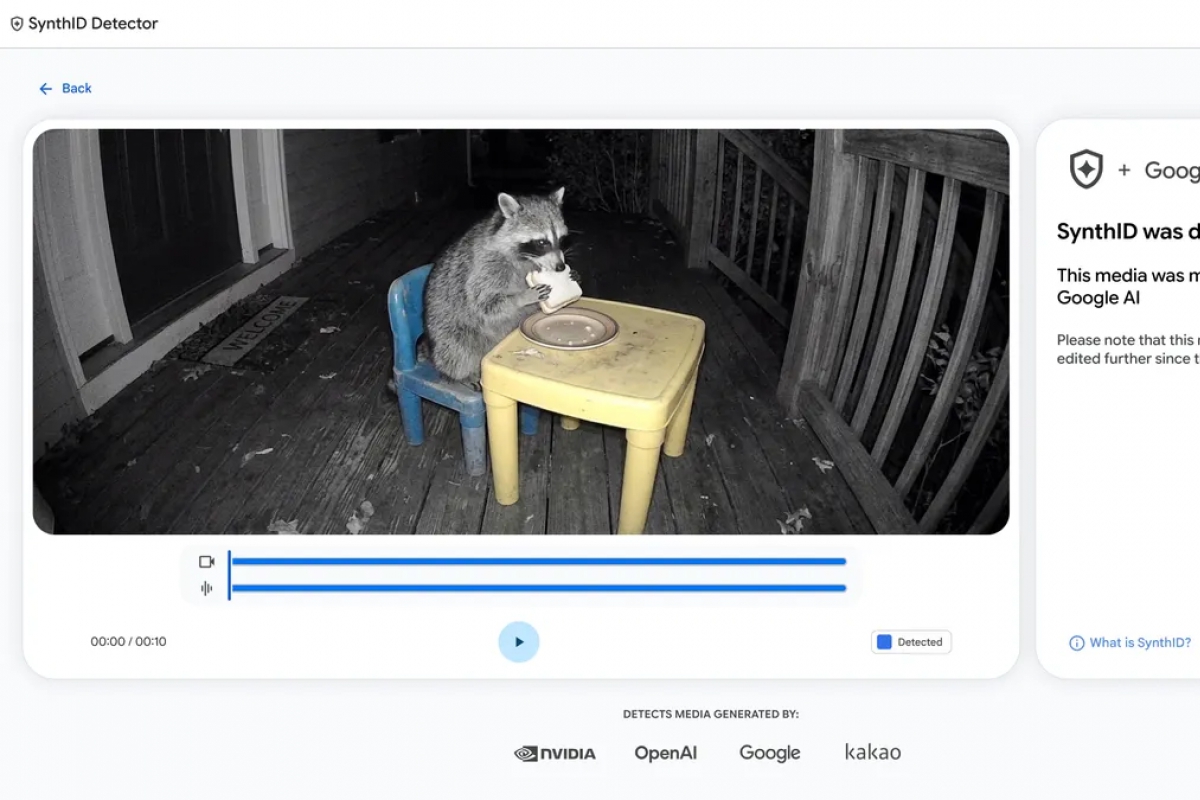Click the Google logo under detects media
Screen dimensions: 1200x800
click(x=770, y=753)
